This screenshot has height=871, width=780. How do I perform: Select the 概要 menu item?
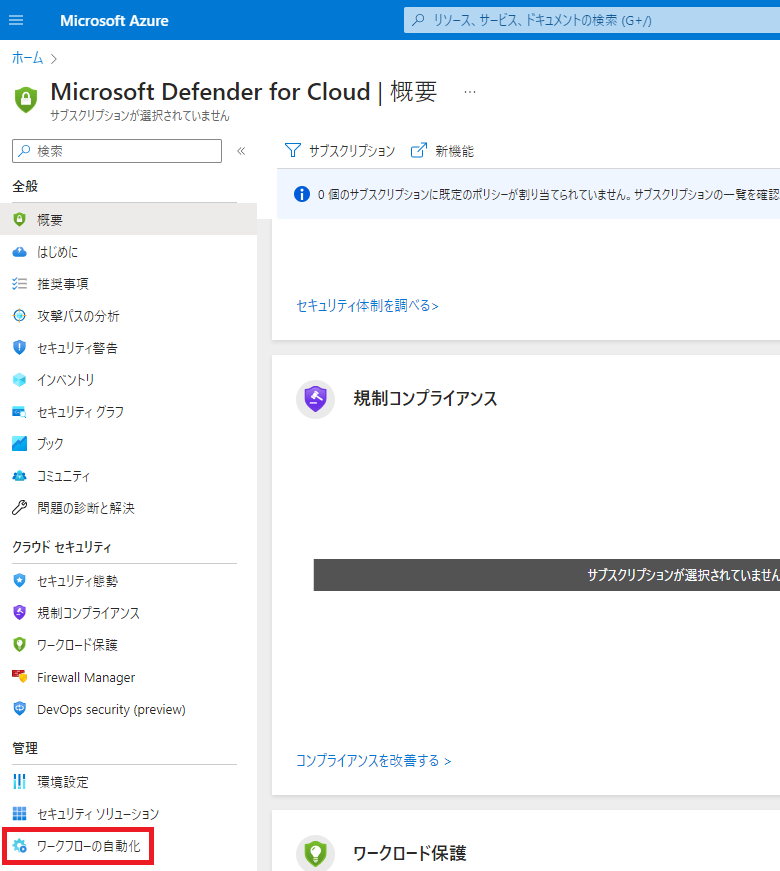click(x=128, y=219)
